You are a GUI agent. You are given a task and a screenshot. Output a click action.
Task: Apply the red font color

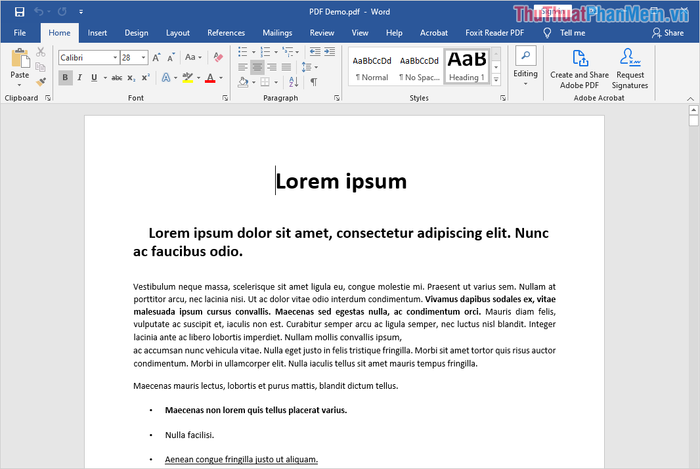(x=210, y=78)
